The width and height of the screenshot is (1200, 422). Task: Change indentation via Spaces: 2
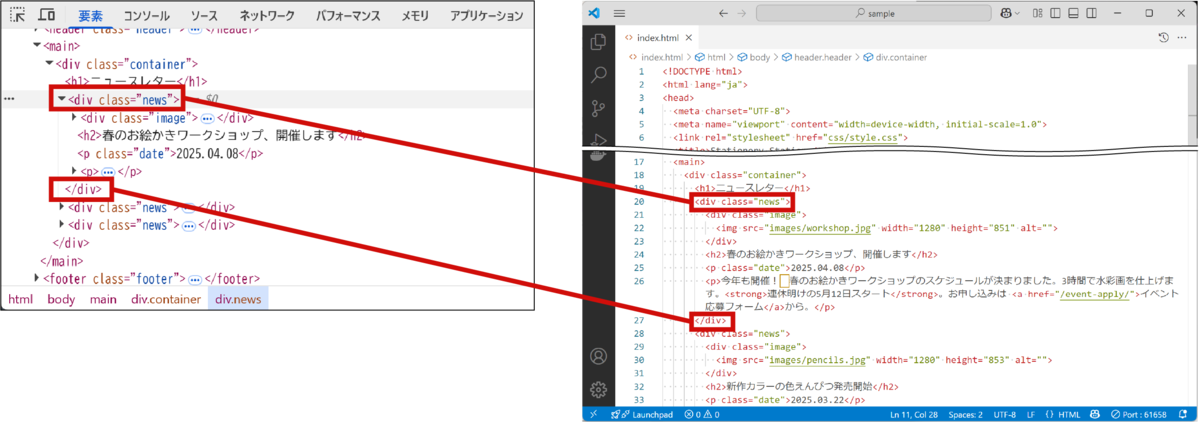pos(965,414)
